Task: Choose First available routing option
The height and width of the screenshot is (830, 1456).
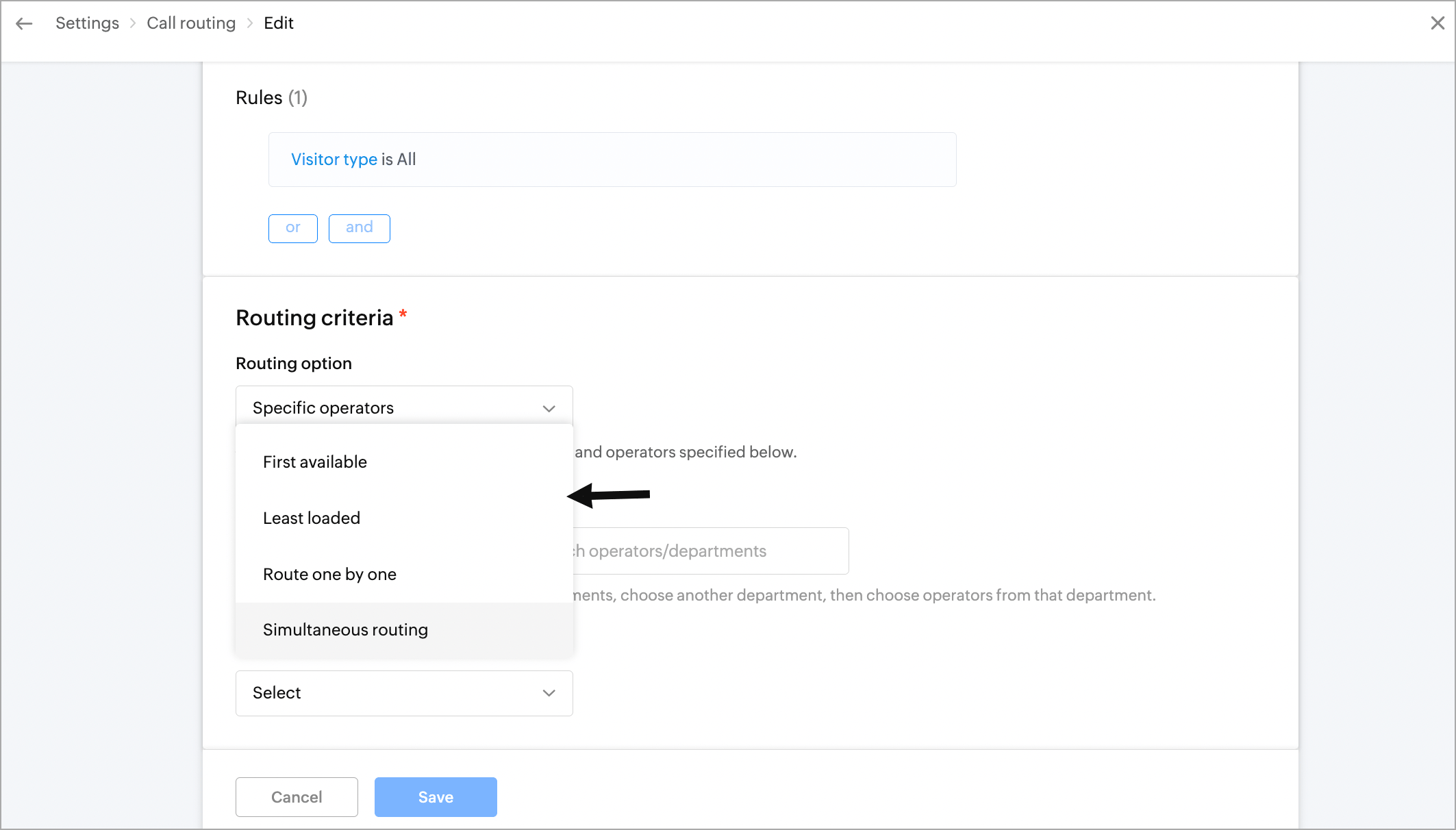Action: click(315, 462)
